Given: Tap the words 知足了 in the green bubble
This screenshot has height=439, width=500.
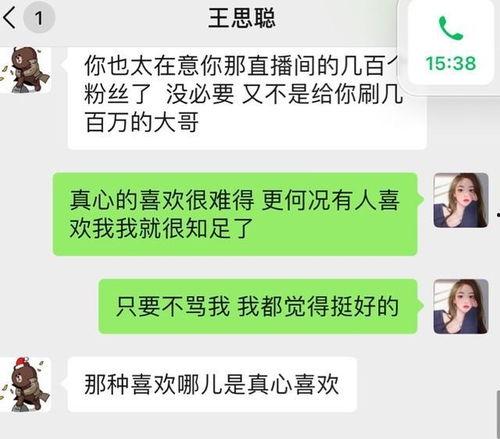Looking at the screenshot, I should coord(219,228).
